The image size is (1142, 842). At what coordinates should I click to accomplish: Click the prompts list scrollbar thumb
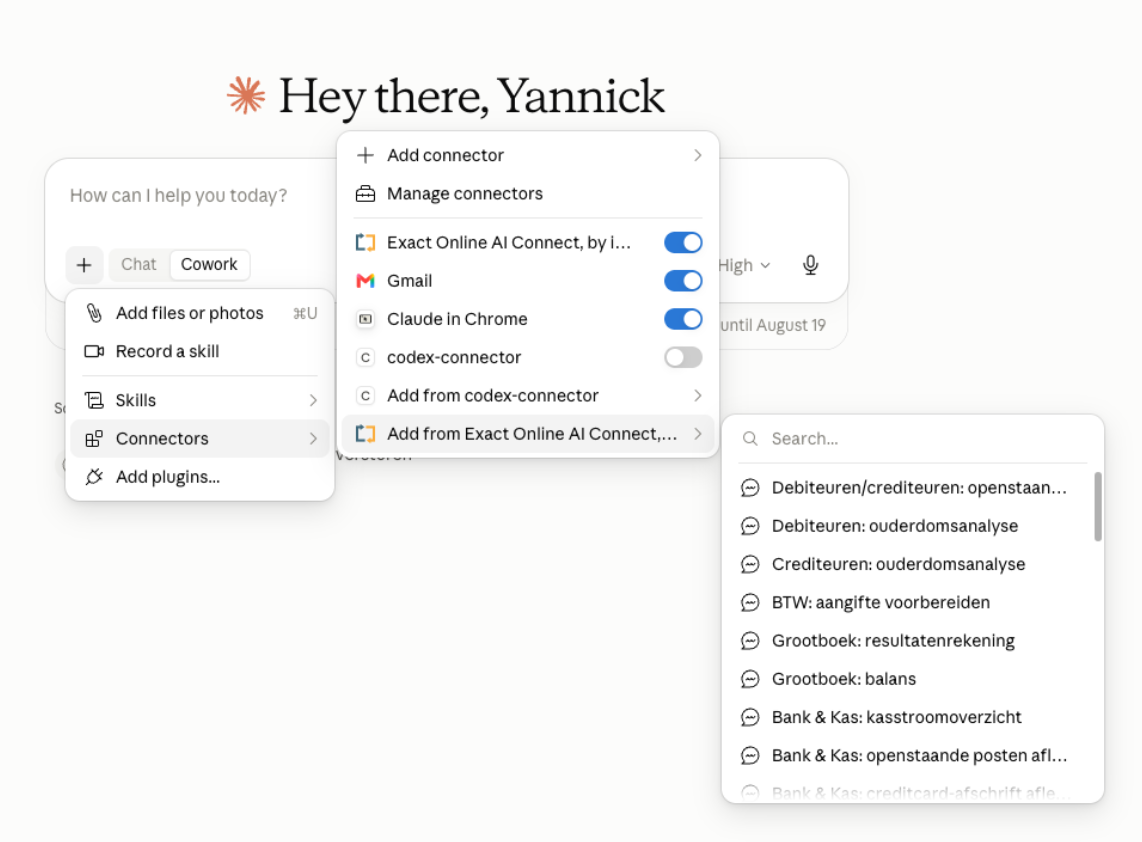point(1098,506)
